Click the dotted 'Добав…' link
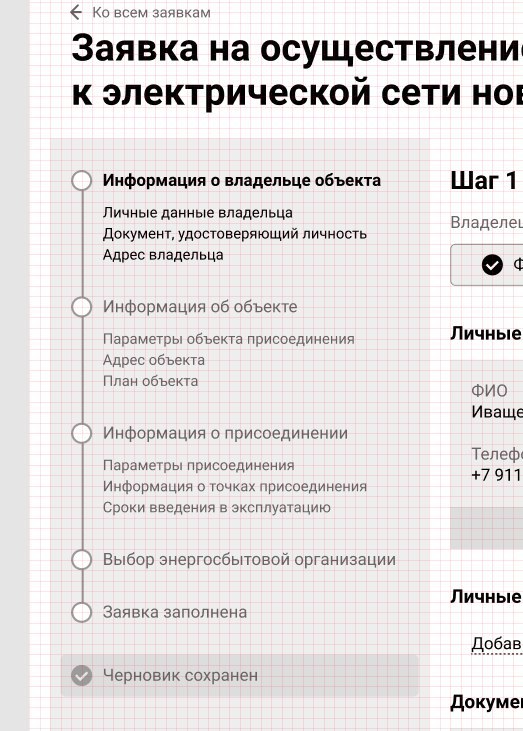This screenshot has width=523, height=731. click(497, 644)
